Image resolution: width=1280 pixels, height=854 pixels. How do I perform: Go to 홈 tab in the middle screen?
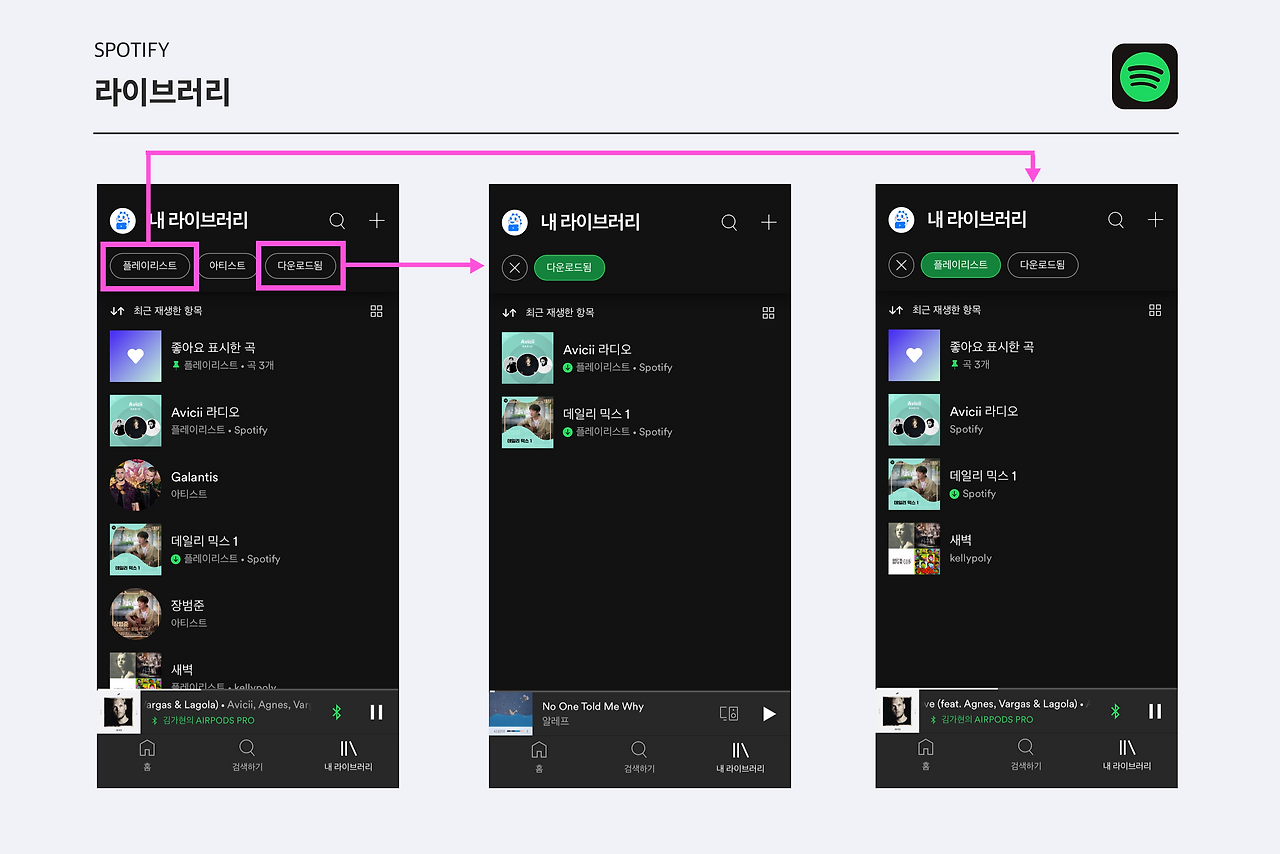tap(539, 756)
